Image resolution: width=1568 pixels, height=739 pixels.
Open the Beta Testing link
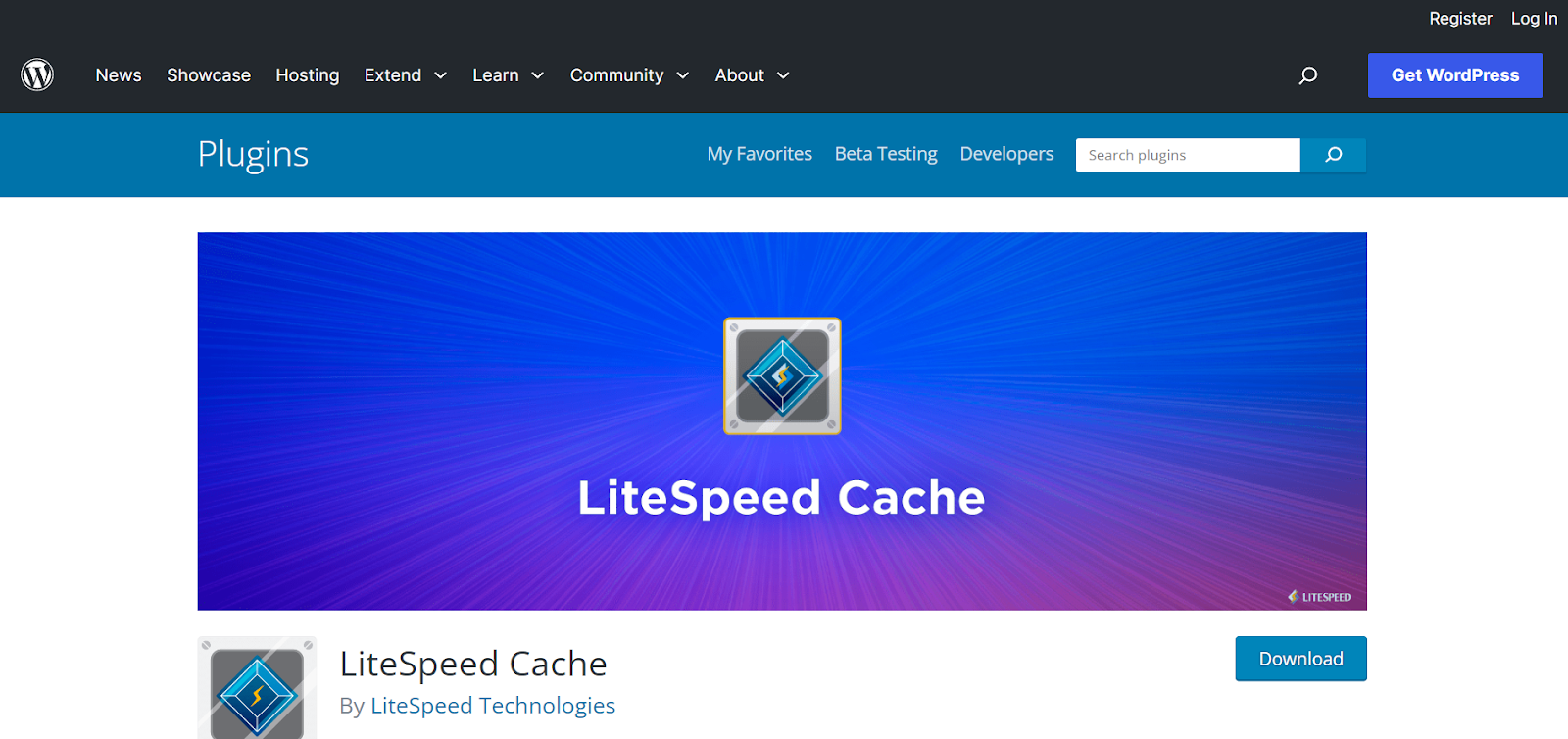tap(886, 154)
